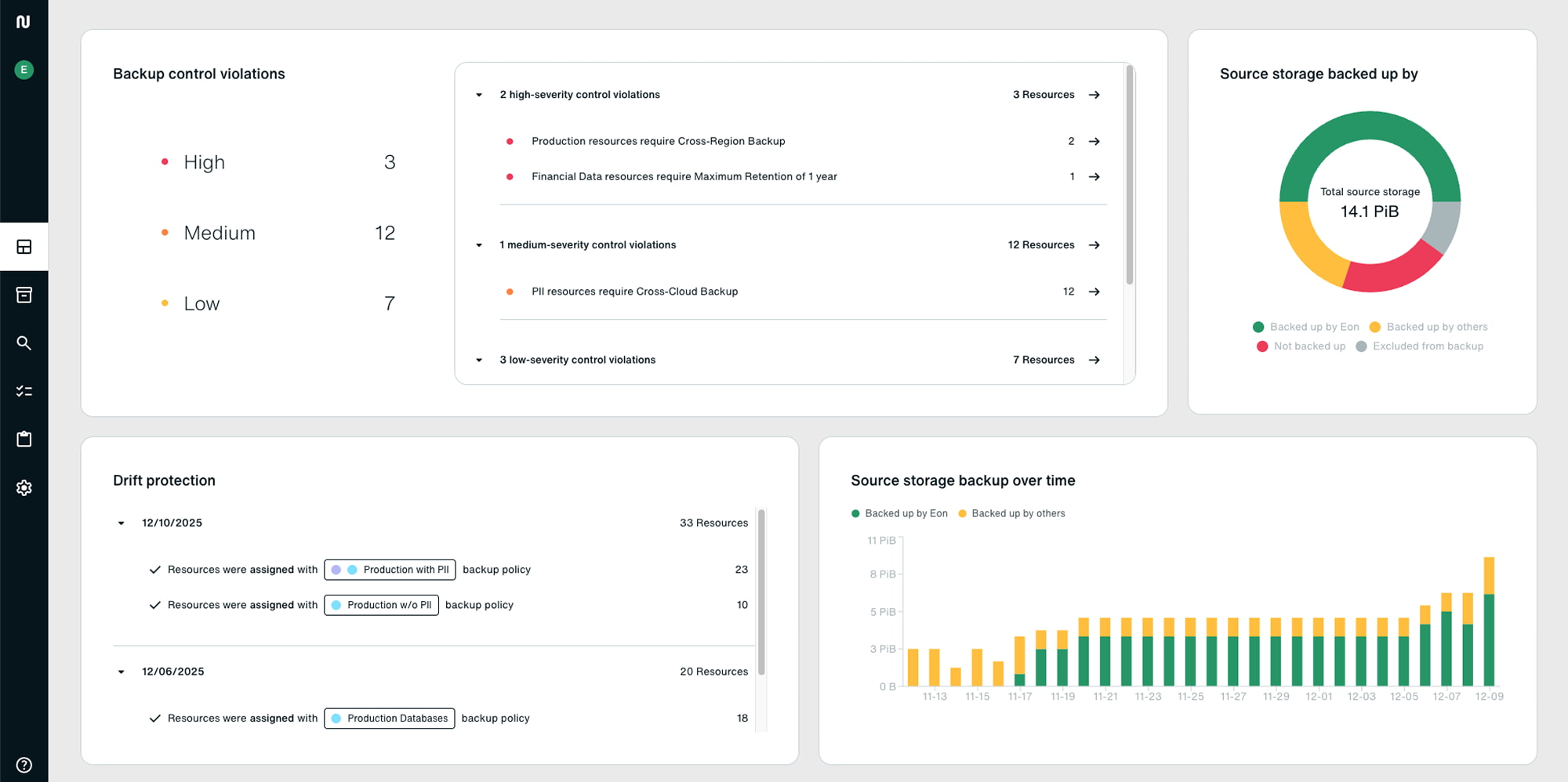
Task: Click the green E avatar circle
Action: [x=24, y=70]
